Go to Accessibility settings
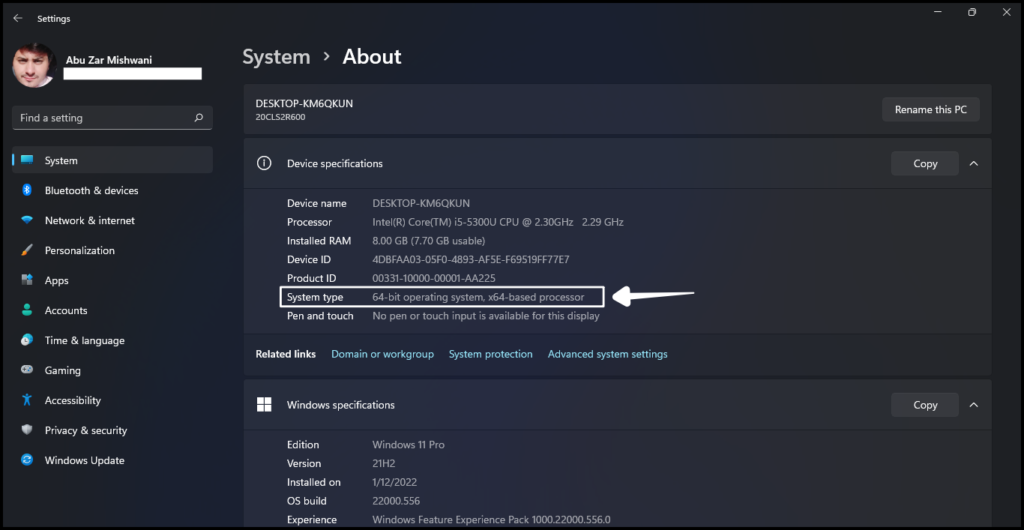 coord(112,400)
